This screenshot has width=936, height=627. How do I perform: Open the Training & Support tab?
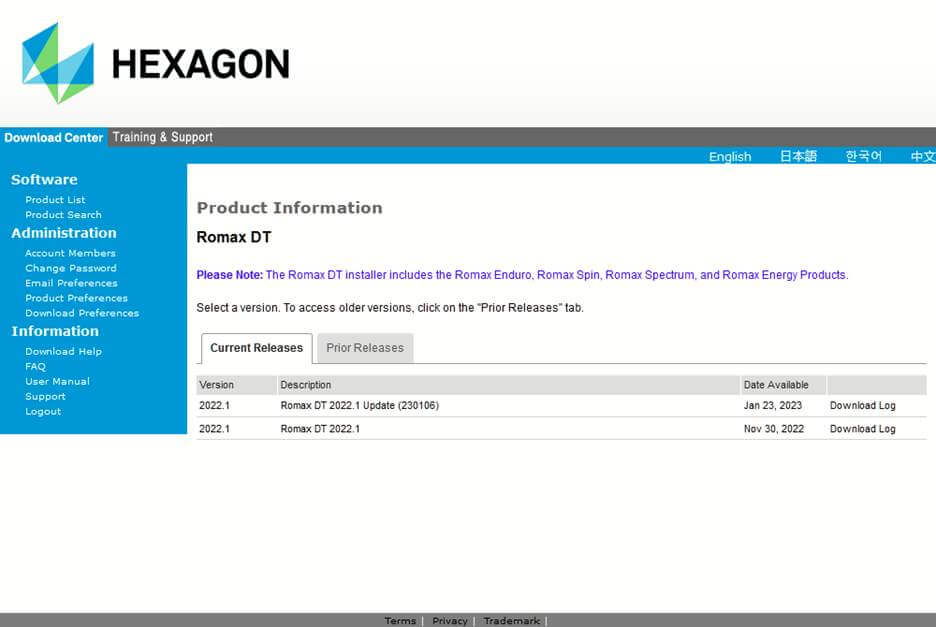(x=162, y=137)
